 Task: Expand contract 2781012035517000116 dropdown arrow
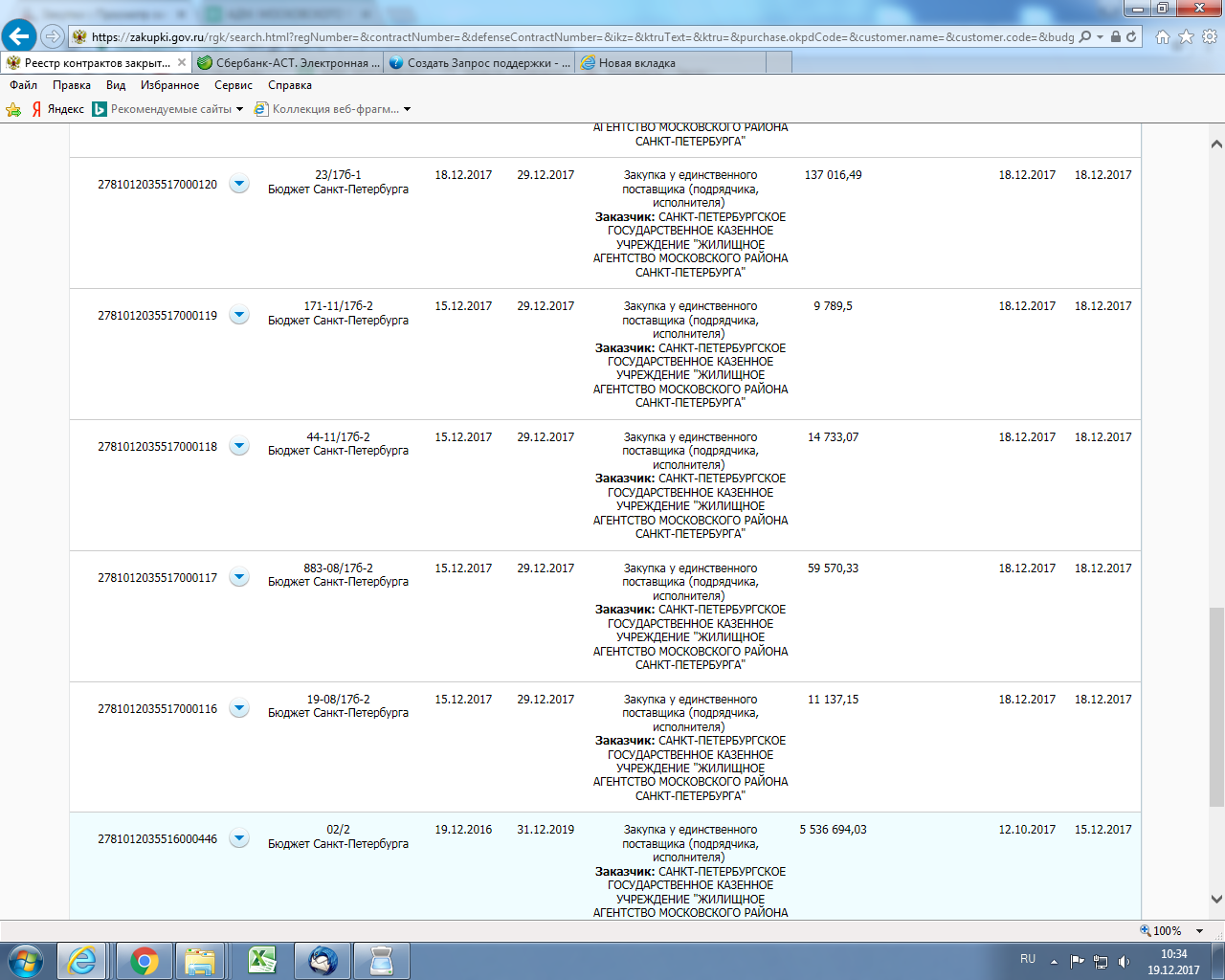(x=239, y=708)
